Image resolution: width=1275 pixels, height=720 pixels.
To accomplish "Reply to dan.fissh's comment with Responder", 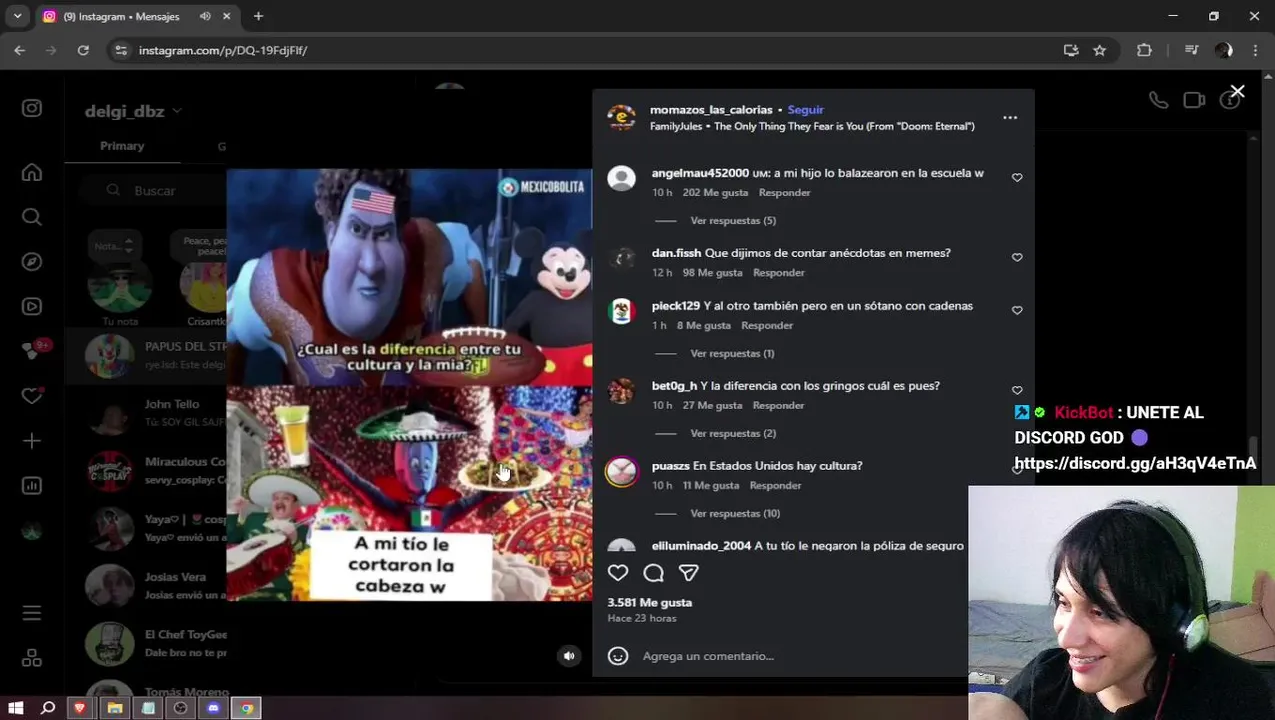I will coord(778,272).
